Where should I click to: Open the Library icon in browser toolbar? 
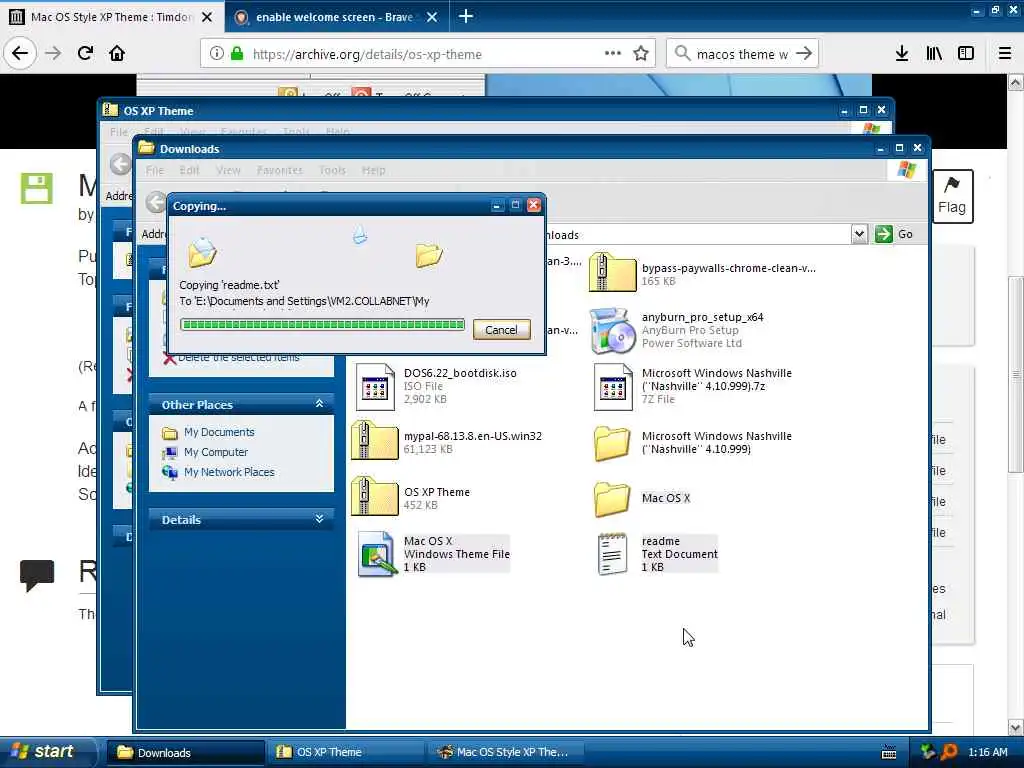pyautogui.click(x=934, y=54)
